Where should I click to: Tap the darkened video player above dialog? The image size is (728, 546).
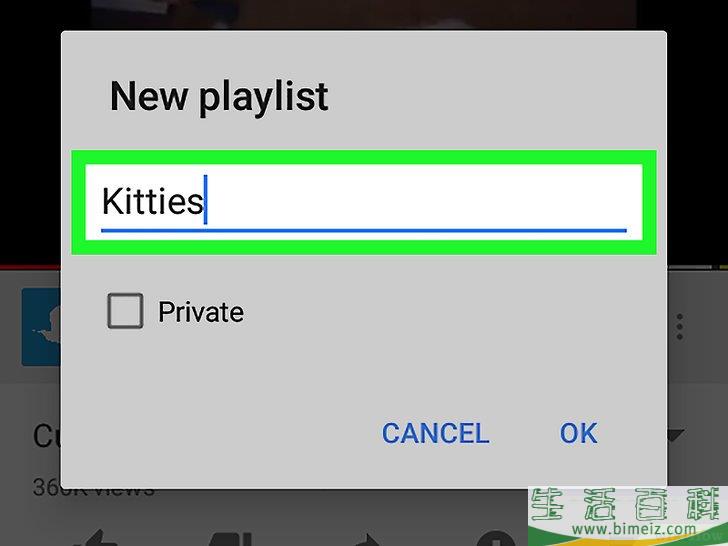(364, 15)
